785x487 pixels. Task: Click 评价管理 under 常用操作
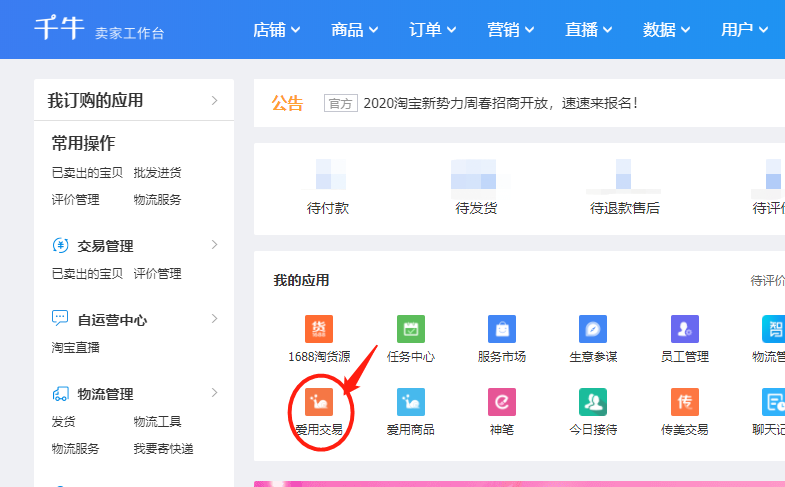point(75,200)
